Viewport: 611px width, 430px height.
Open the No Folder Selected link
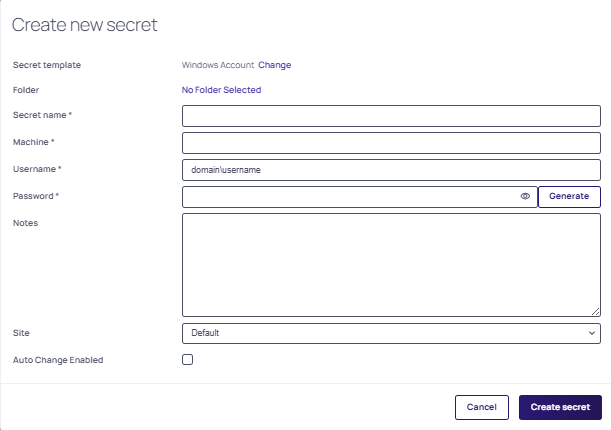(221, 90)
